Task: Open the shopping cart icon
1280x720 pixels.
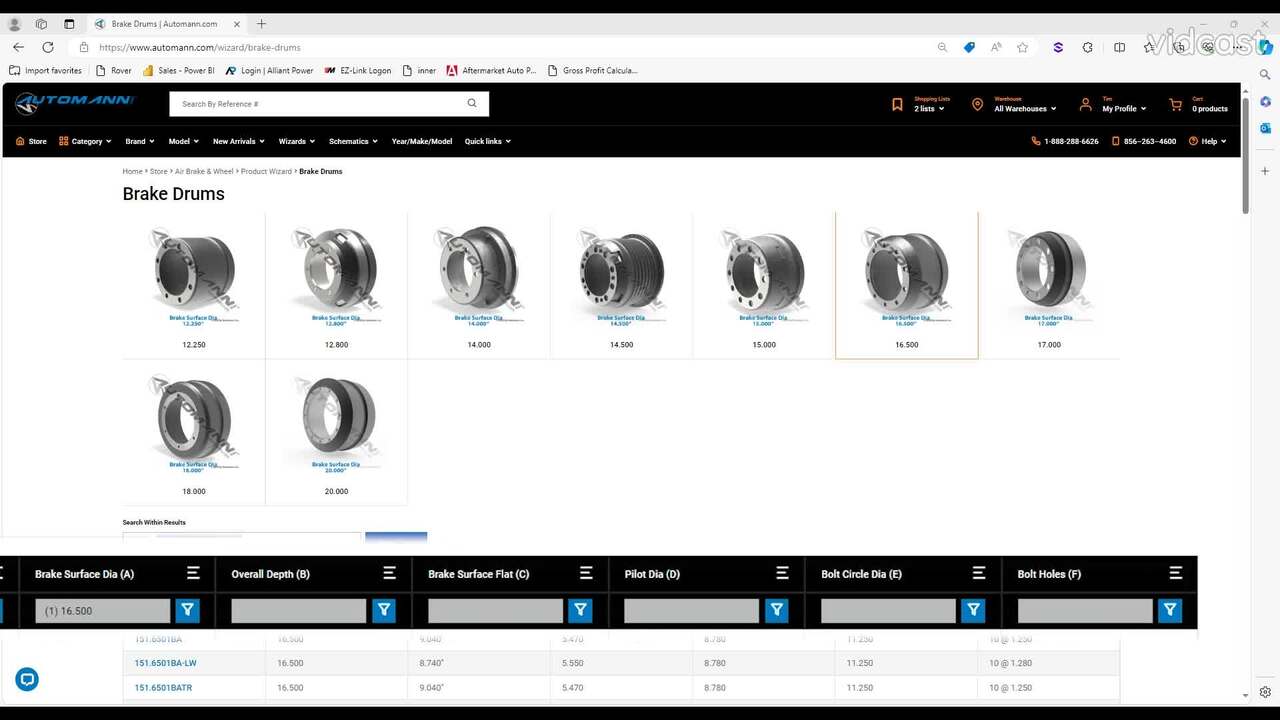Action: tap(1175, 104)
